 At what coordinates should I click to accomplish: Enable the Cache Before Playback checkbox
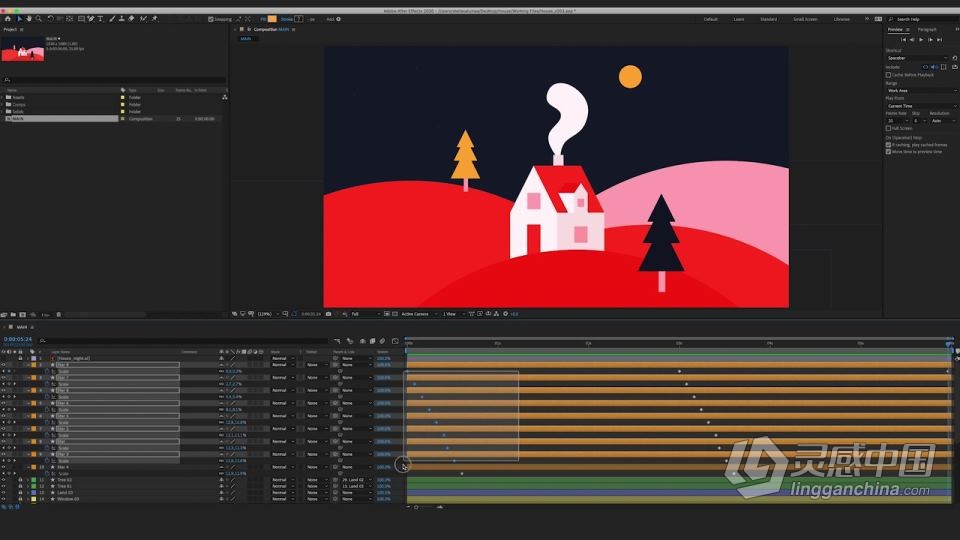[x=888, y=75]
